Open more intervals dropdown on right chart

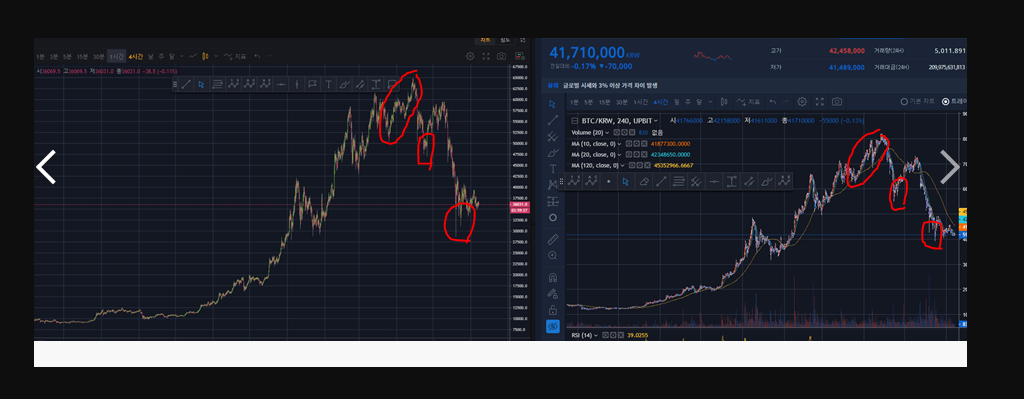click(x=711, y=102)
